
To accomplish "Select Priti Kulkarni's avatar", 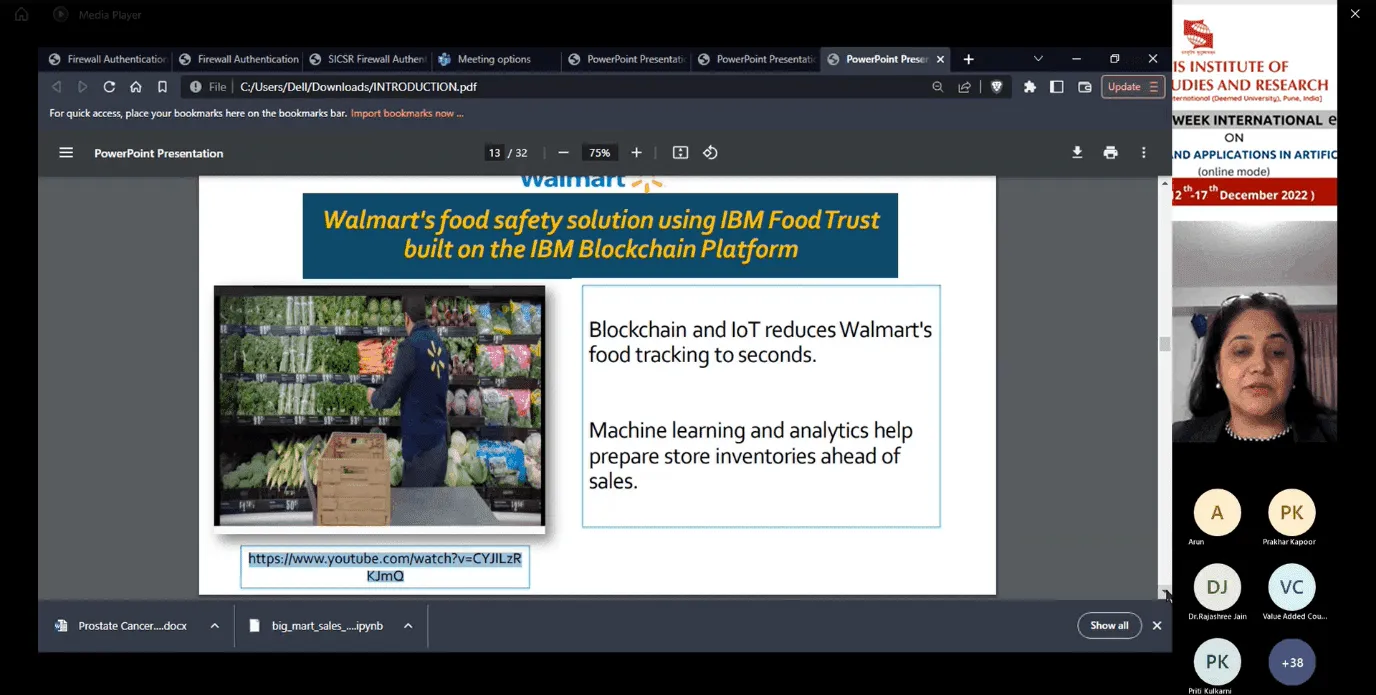I will tap(1217, 662).
